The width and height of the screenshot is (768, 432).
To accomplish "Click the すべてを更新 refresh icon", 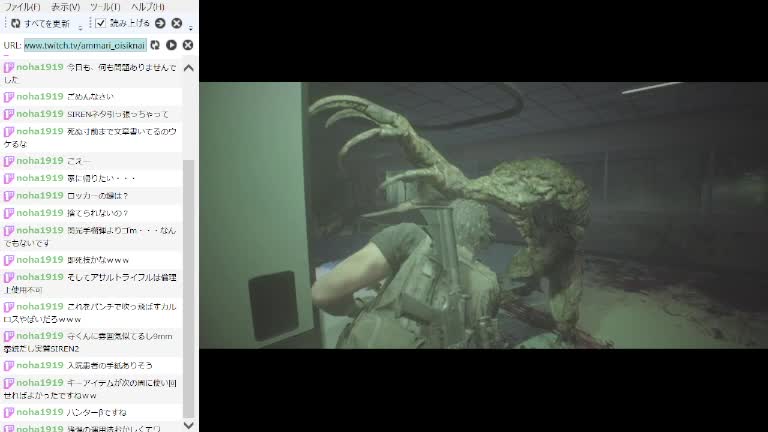I will tap(16, 24).
